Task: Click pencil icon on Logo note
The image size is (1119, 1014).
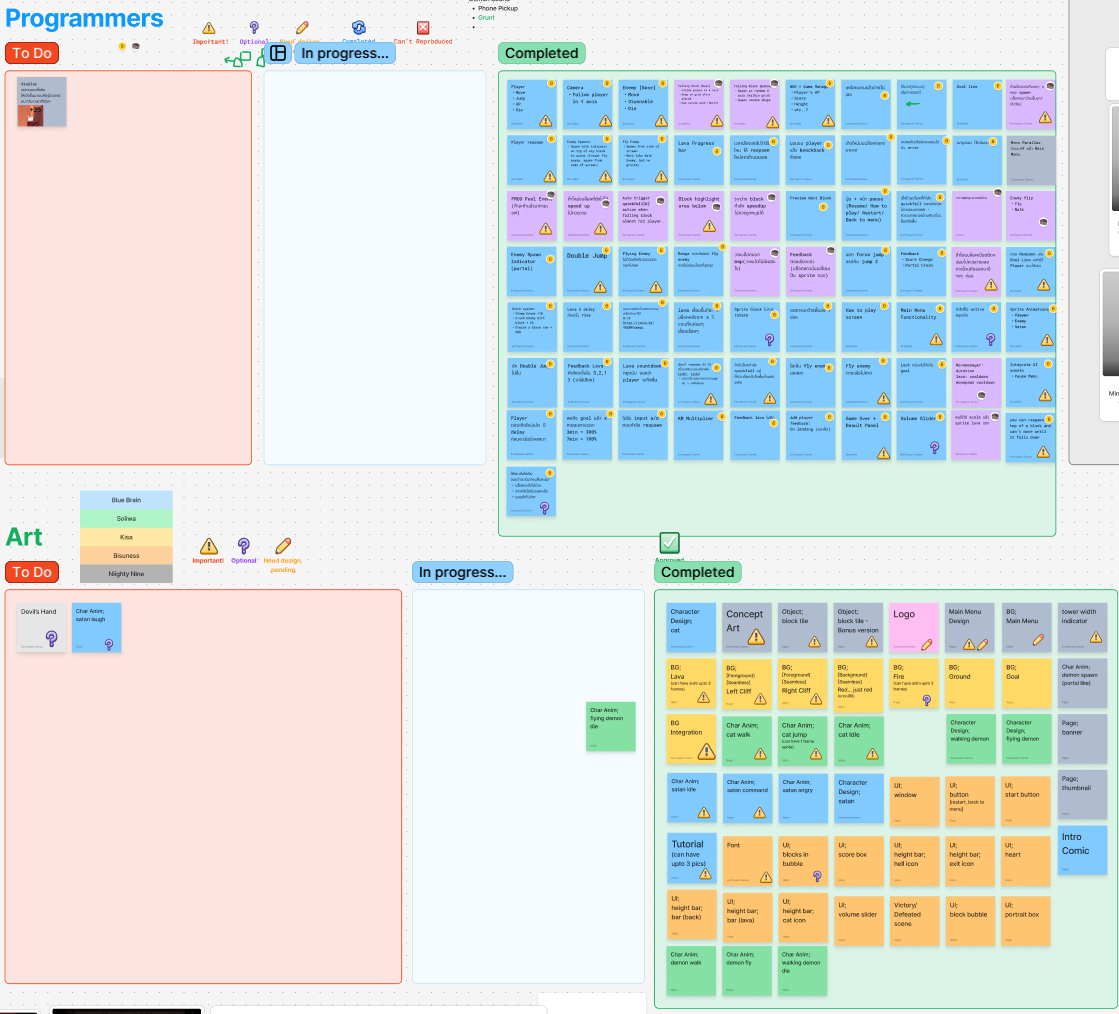Action: [926, 644]
